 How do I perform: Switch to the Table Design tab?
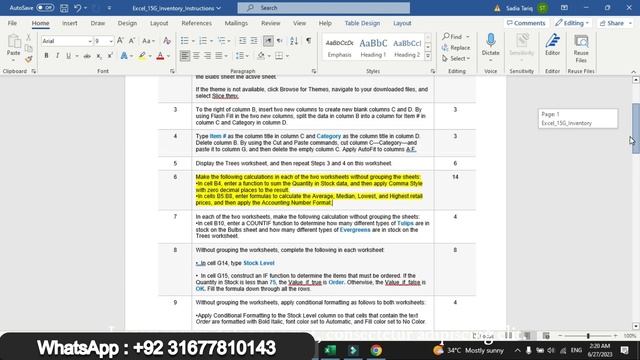click(362, 23)
